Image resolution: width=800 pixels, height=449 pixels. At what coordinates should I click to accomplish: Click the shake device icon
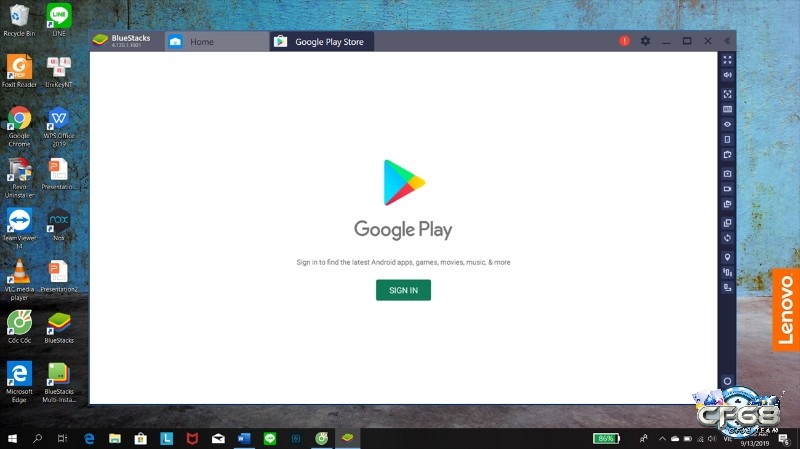click(727, 272)
